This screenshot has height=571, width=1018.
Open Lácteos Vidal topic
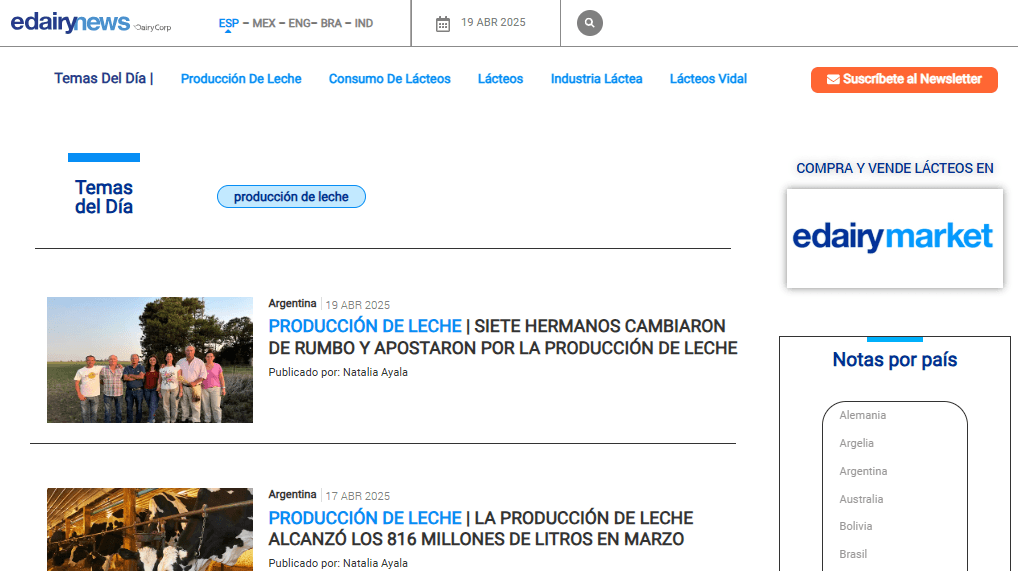(x=708, y=79)
